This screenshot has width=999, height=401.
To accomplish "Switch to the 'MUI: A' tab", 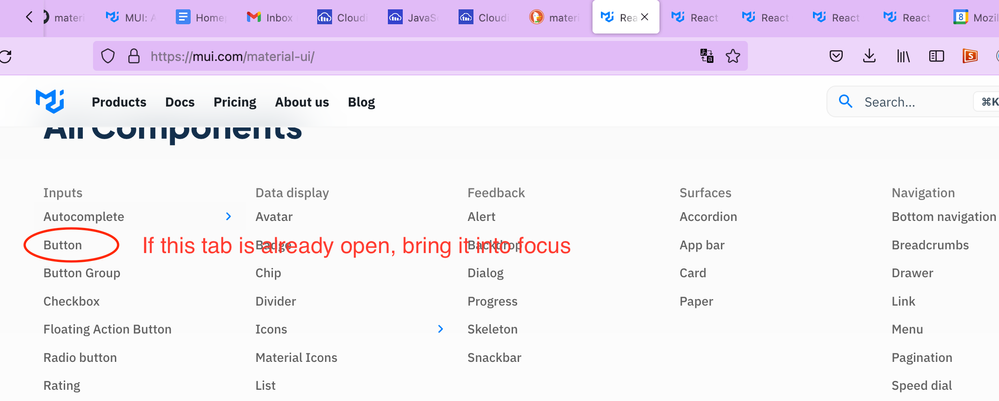I will coord(130,17).
